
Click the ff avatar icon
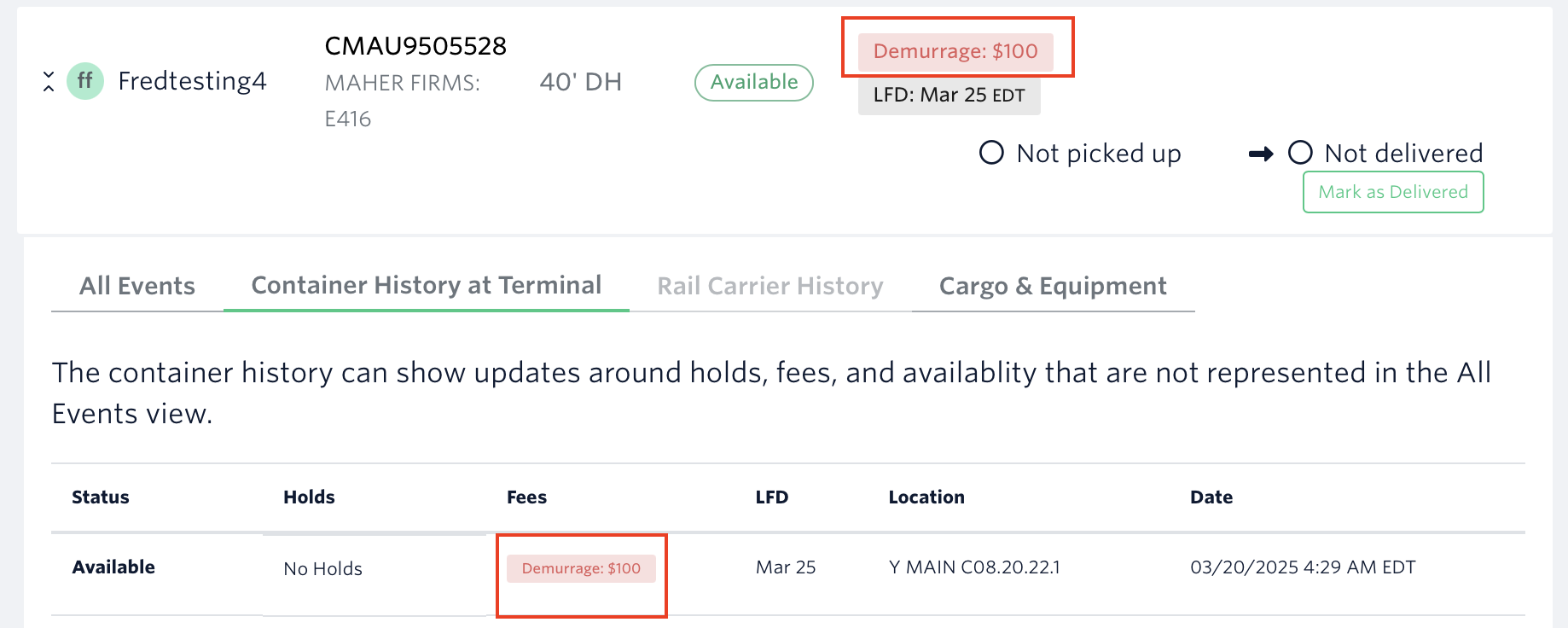85,81
